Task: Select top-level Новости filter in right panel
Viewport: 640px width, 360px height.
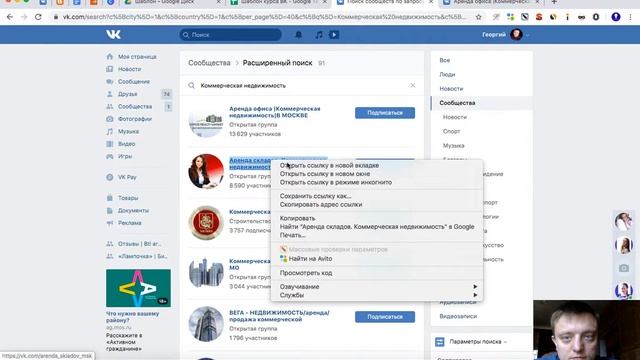Action: pos(451,89)
